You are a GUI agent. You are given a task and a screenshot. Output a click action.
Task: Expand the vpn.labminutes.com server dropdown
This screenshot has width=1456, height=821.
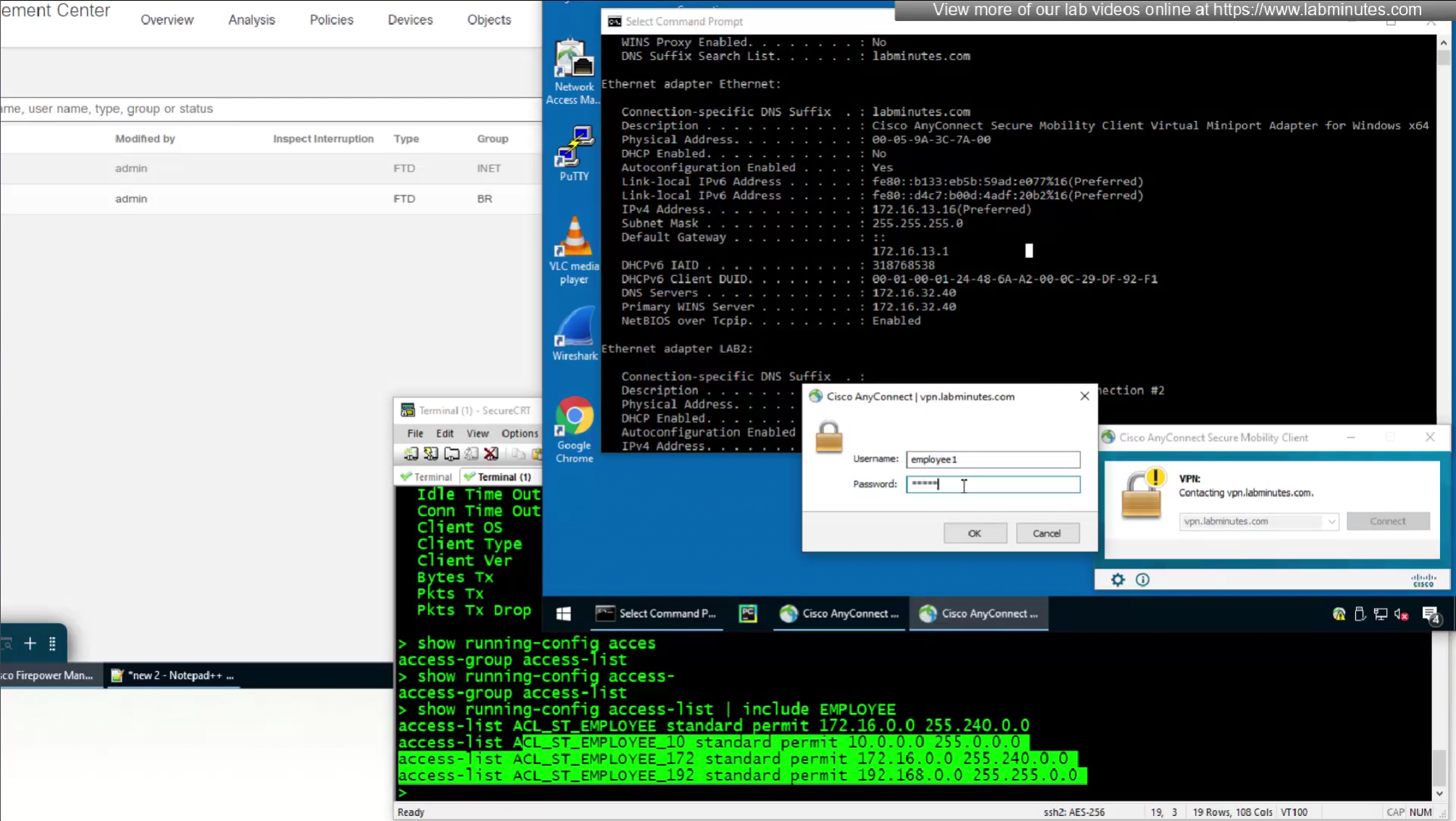(x=1331, y=521)
